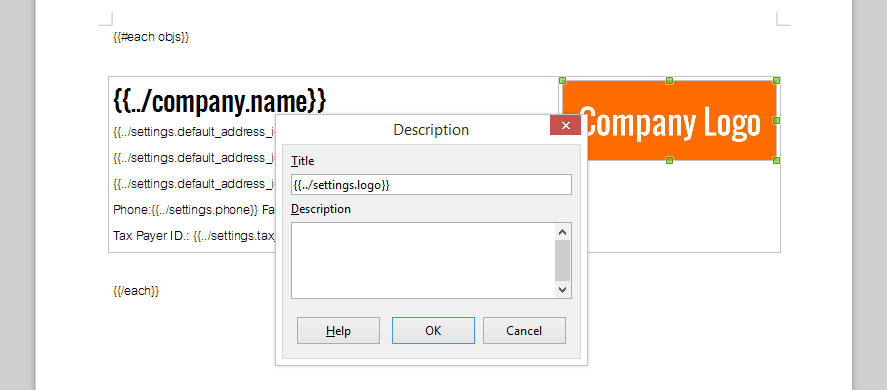Click the {{../company.name}} heading
Screen dimensions: 887x390
219,101
